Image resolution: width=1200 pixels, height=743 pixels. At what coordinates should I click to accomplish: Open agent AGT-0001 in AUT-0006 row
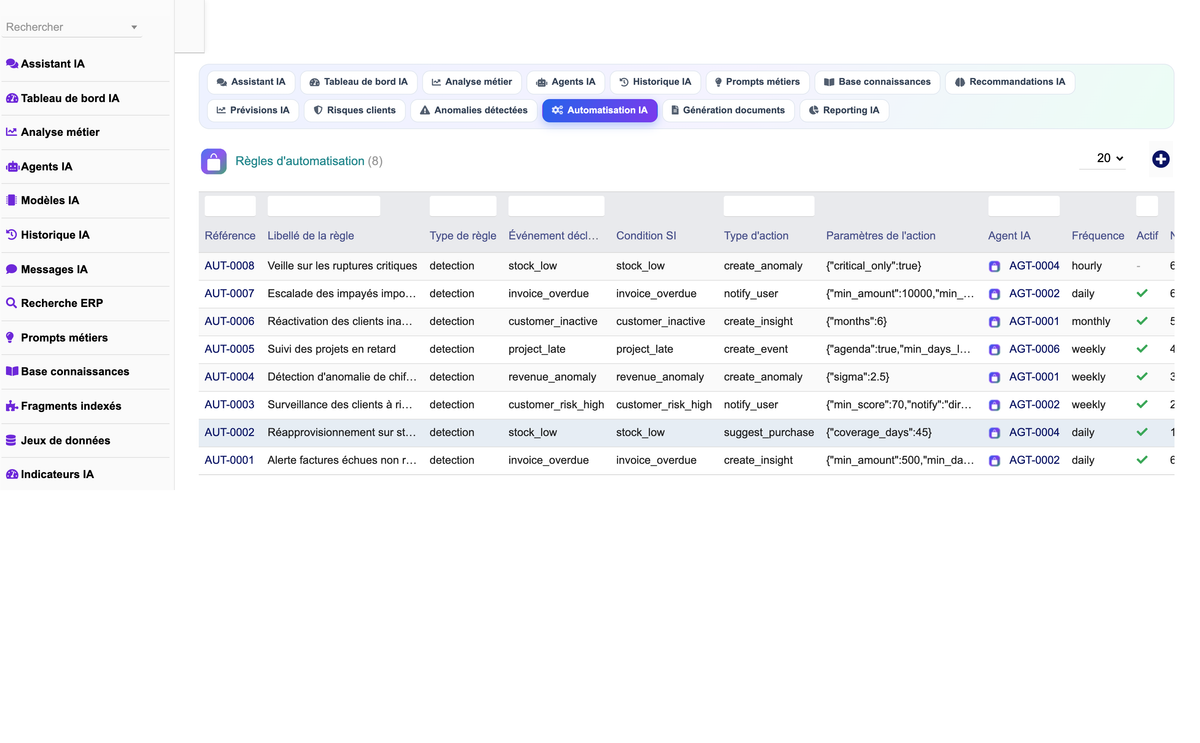1034,322
